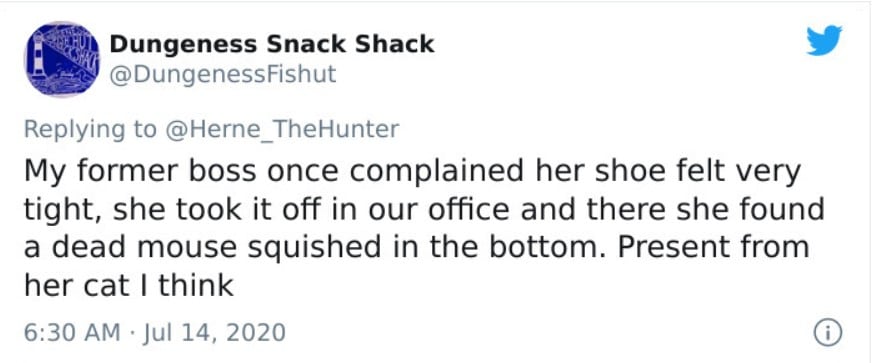872x363 pixels.
Task: Click the tweet line starting "tight, she took"
Action: click(424, 210)
